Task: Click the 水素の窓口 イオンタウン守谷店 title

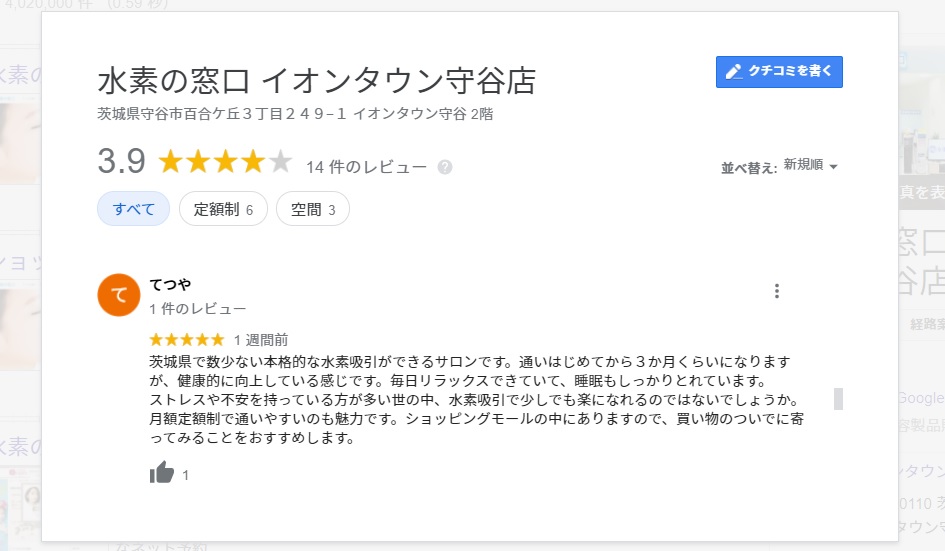Action: 317,80
